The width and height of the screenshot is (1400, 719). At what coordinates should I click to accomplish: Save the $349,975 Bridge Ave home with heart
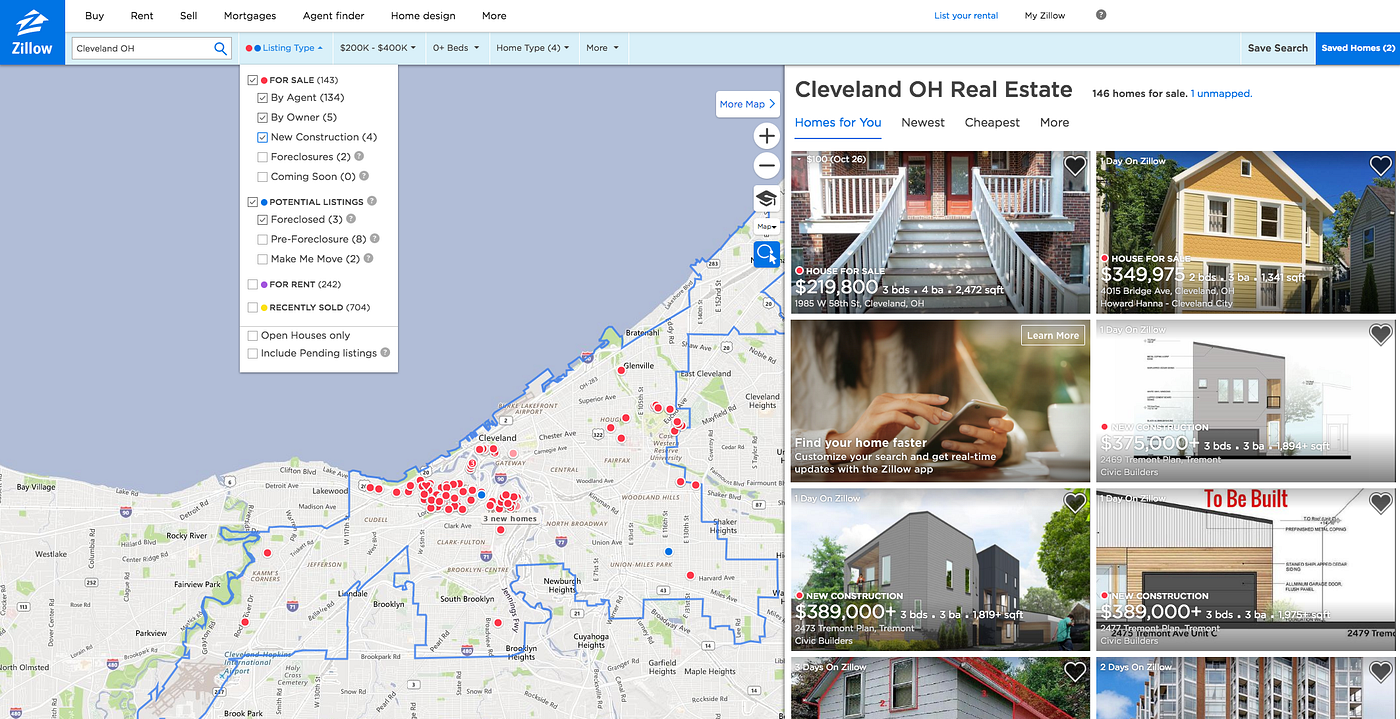pos(1381,166)
